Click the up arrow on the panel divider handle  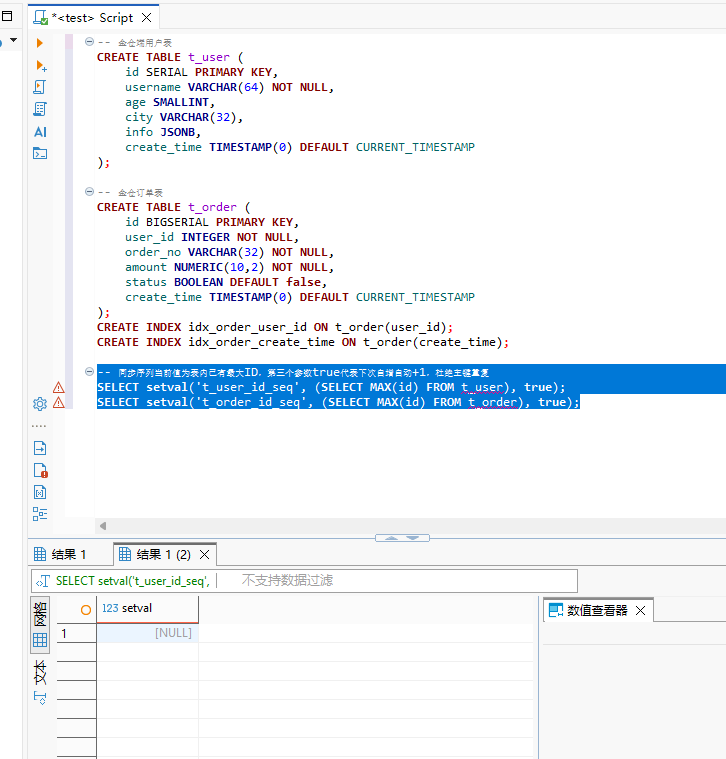coord(391,538)
